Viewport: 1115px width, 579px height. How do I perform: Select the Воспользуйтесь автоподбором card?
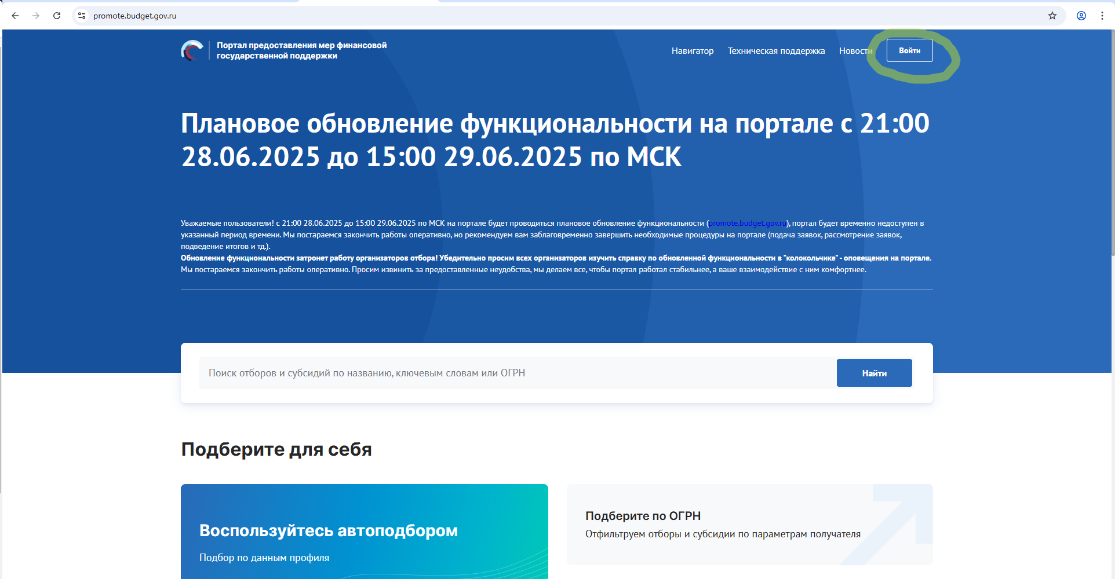(x=363, y=530)
